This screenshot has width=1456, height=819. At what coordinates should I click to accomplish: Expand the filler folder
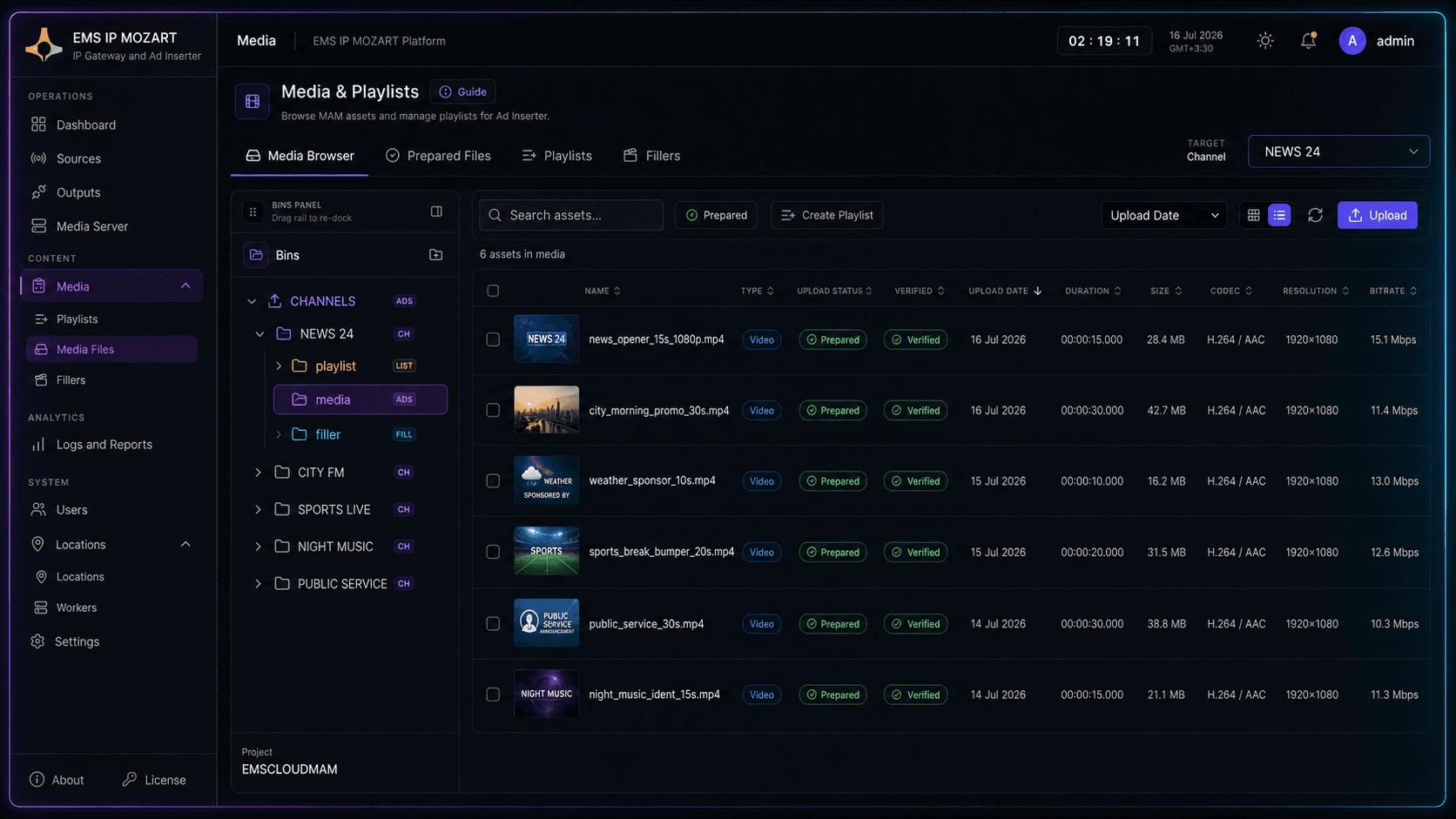(279, 434)
